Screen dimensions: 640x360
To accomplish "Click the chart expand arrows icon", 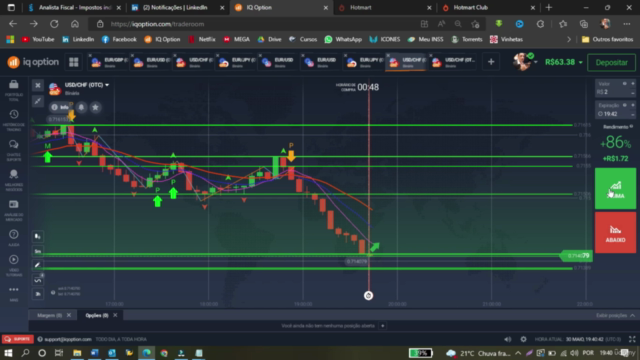I will click(x=38, y=101).
